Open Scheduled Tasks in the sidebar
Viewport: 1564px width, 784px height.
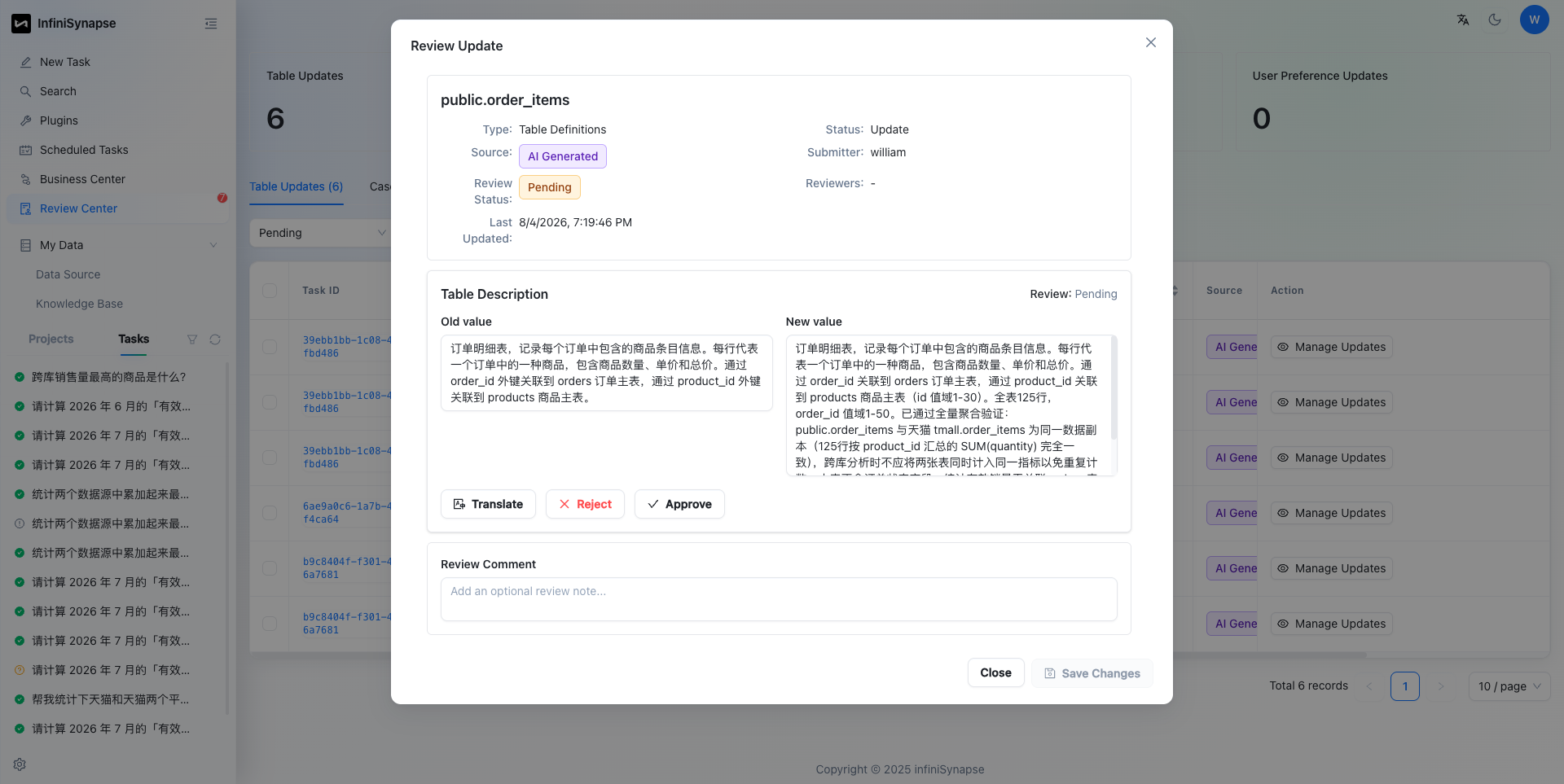click(84, 150)
